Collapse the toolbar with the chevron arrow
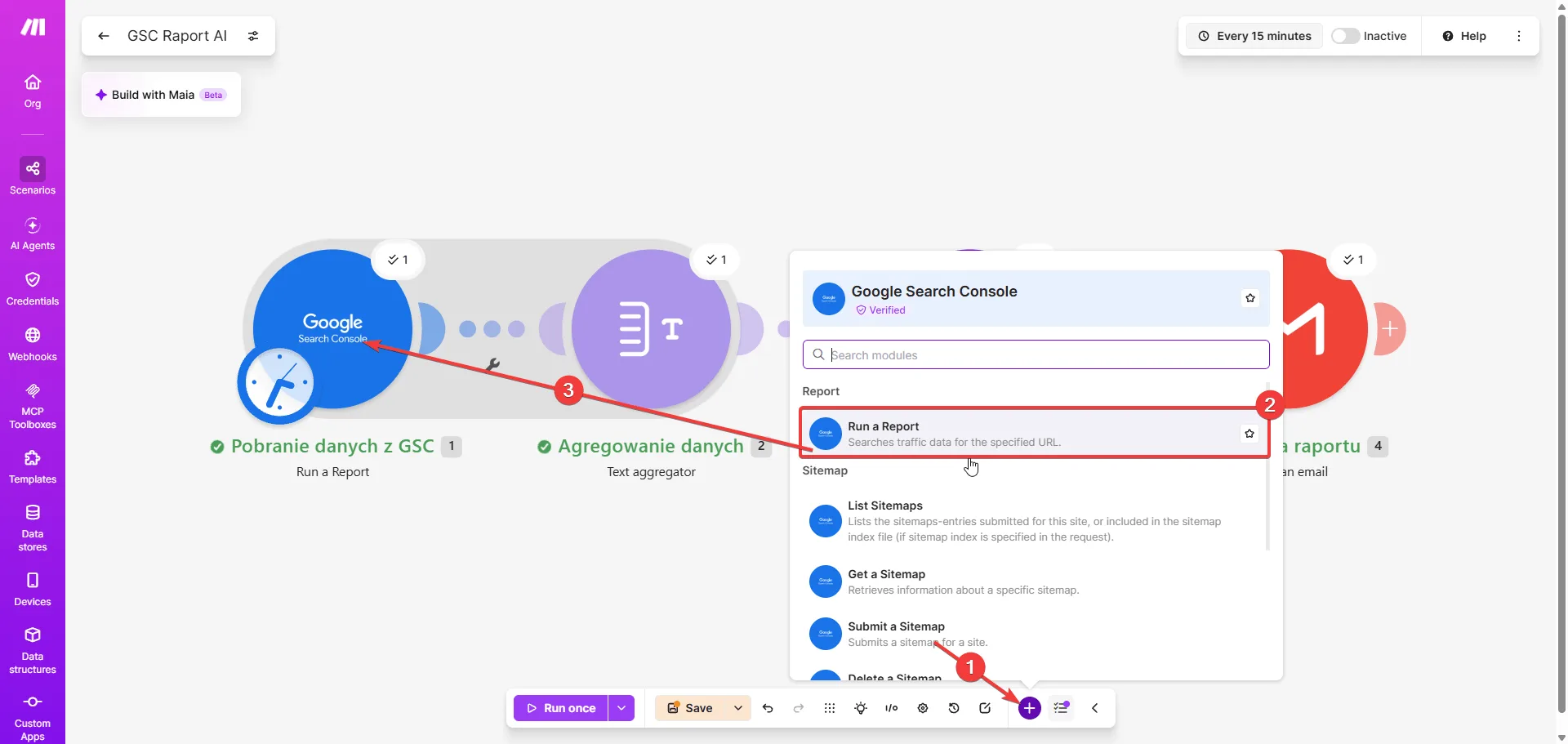 tap(1095, 708)
